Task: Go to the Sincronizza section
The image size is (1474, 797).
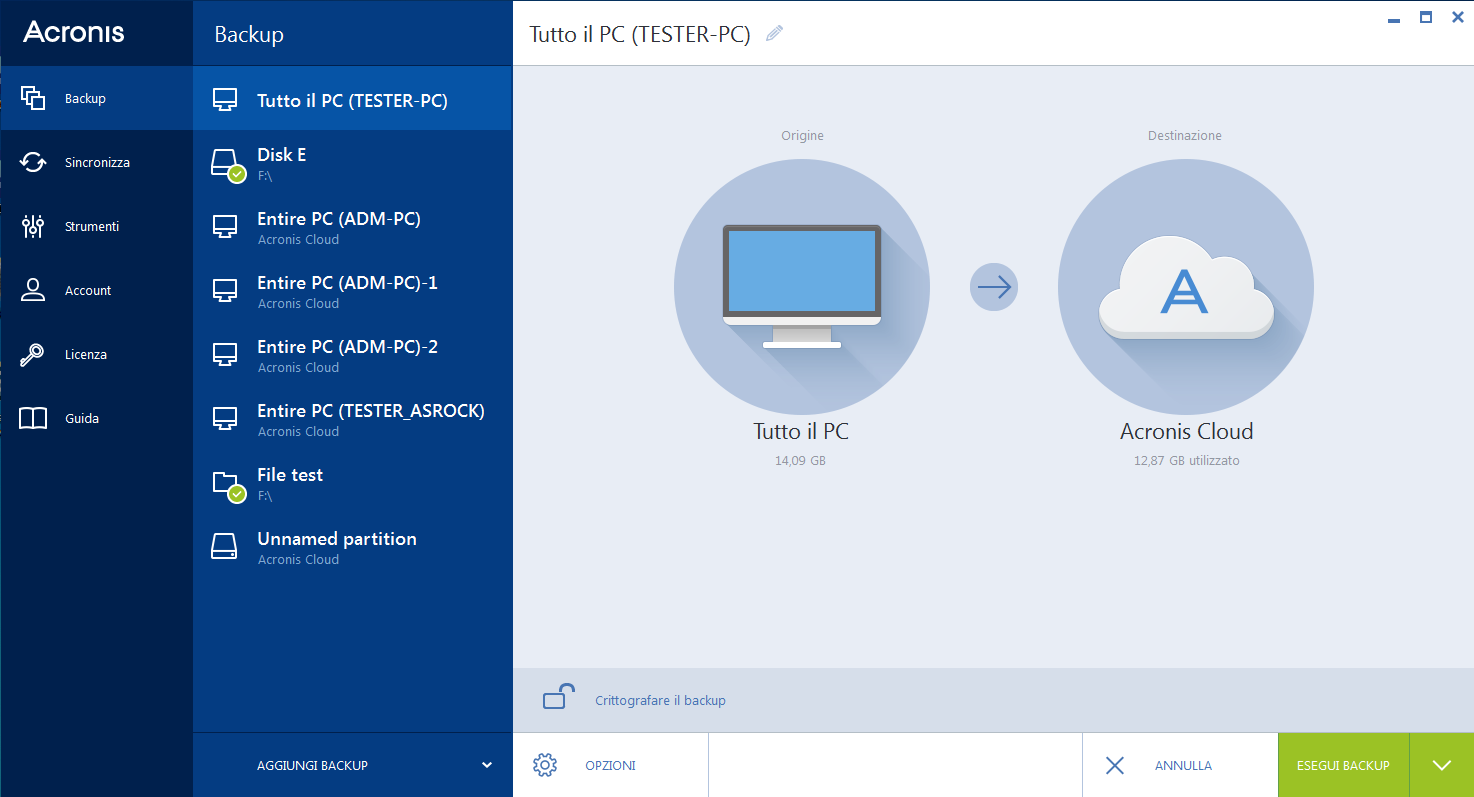Action: 96,162
